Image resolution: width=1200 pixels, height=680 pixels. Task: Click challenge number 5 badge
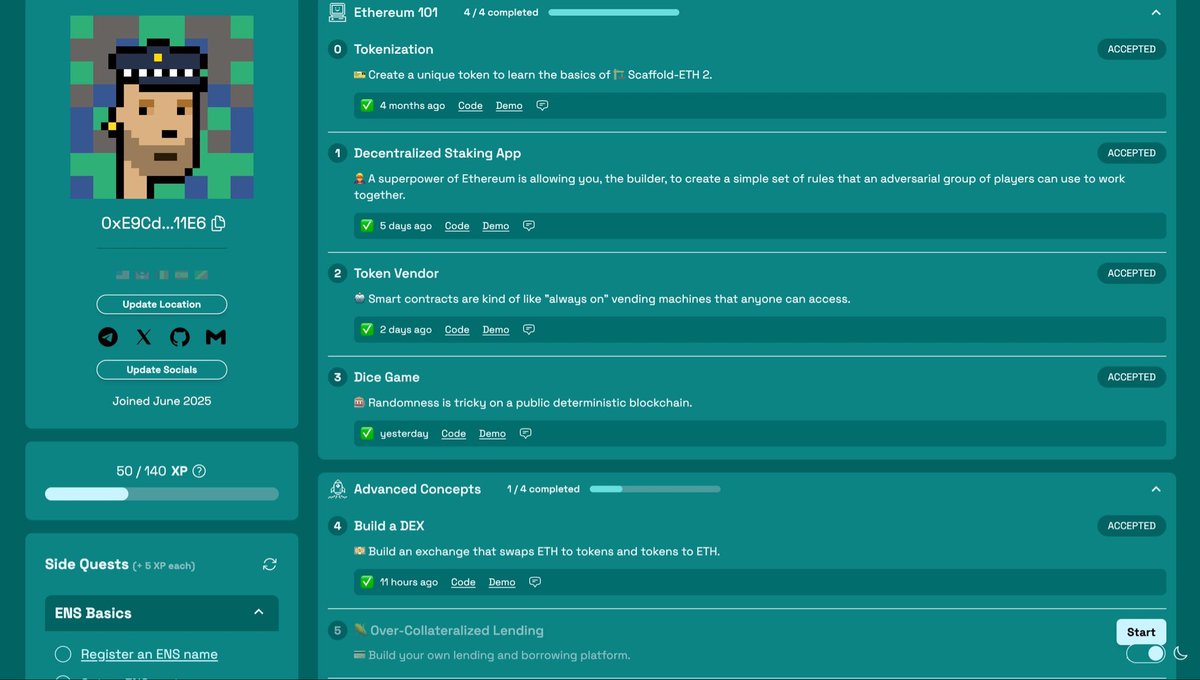point(338,630)
